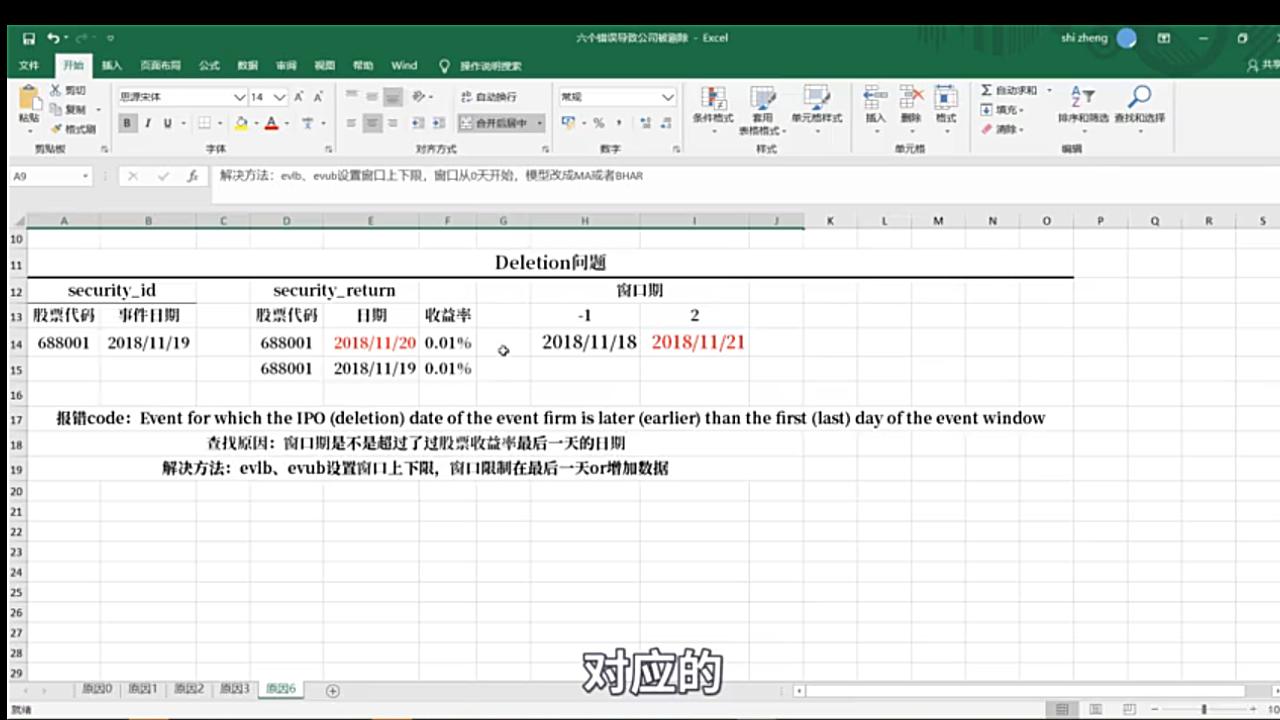This screenshot has width=1280, height=720.
Task: Align text right in cell
Action: 393,123
